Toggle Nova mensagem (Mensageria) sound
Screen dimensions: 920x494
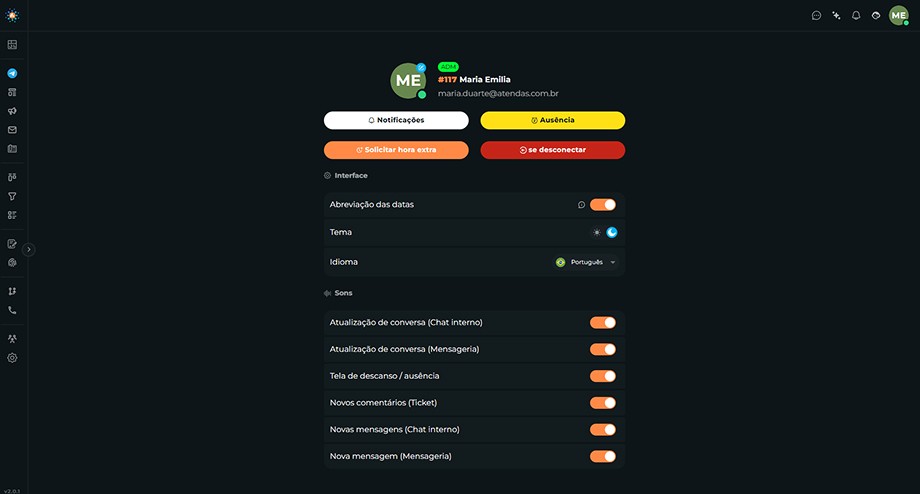coord(603,456)
